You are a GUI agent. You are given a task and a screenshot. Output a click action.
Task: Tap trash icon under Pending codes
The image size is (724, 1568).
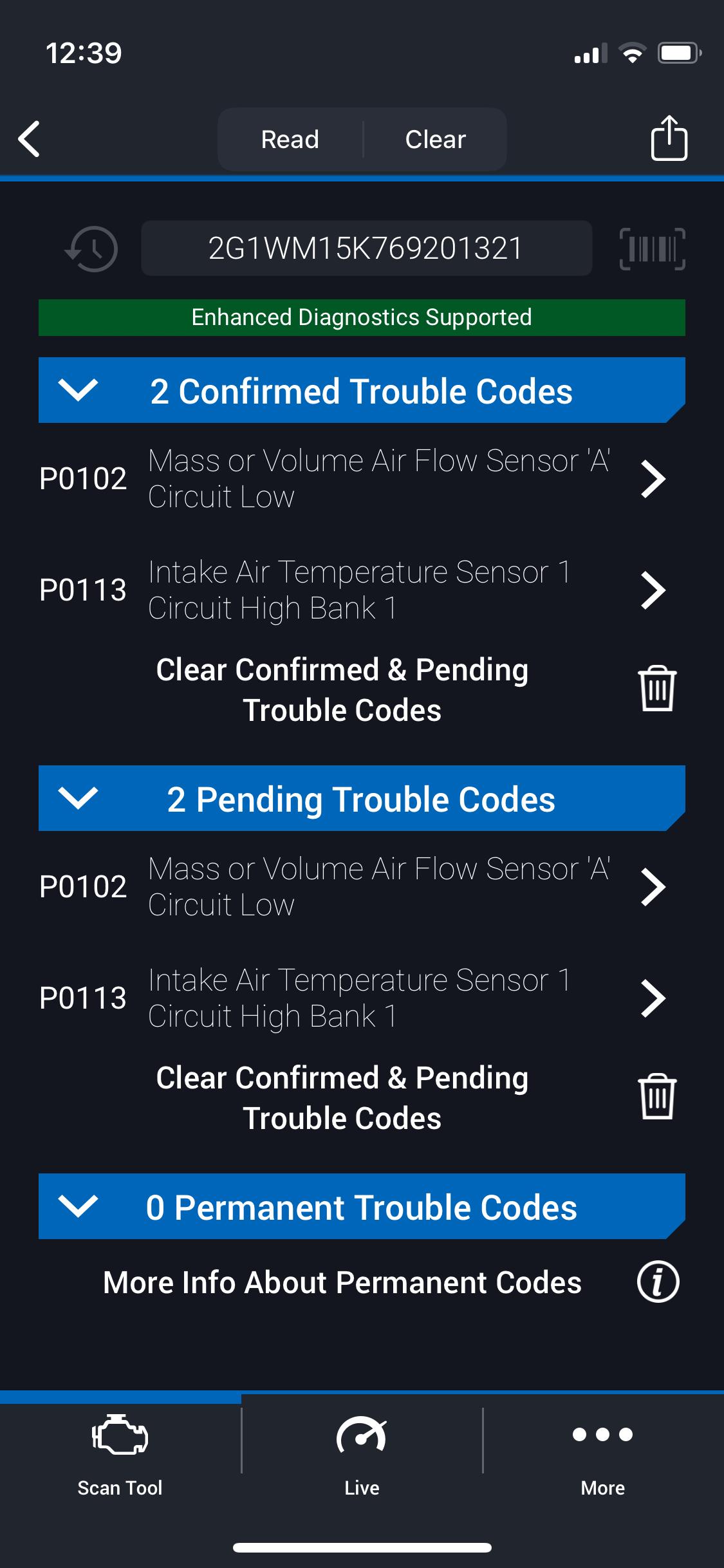656,1097
